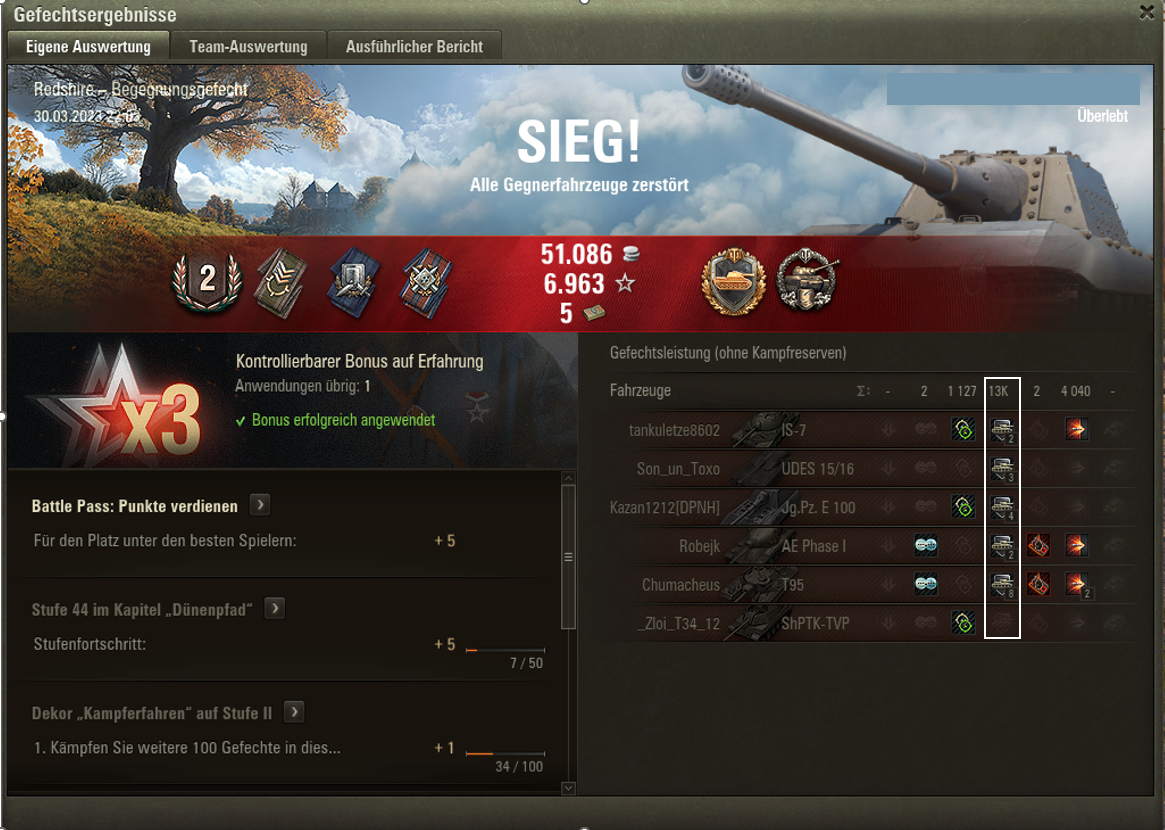This screenshot has height=830, width=1165.
Task: Click the scroll down arrow of mission list
Action: point(568,788)
